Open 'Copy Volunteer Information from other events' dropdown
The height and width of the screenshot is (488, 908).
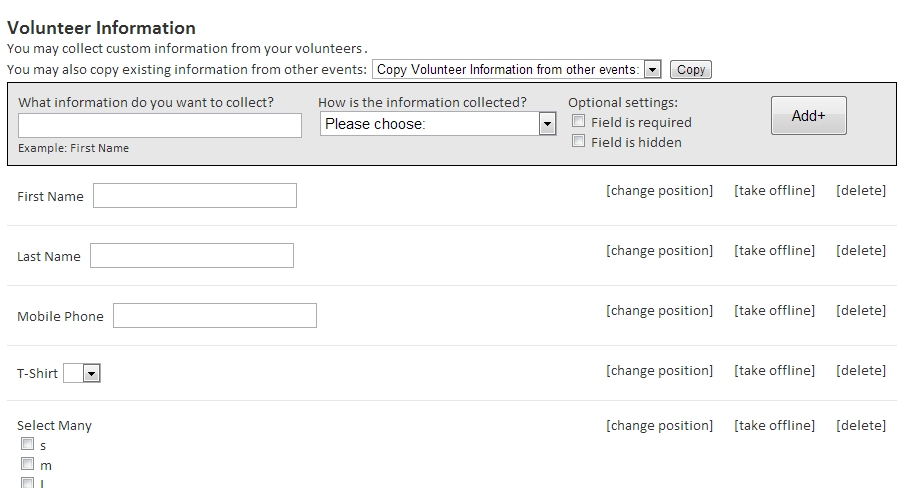point(517,69)
